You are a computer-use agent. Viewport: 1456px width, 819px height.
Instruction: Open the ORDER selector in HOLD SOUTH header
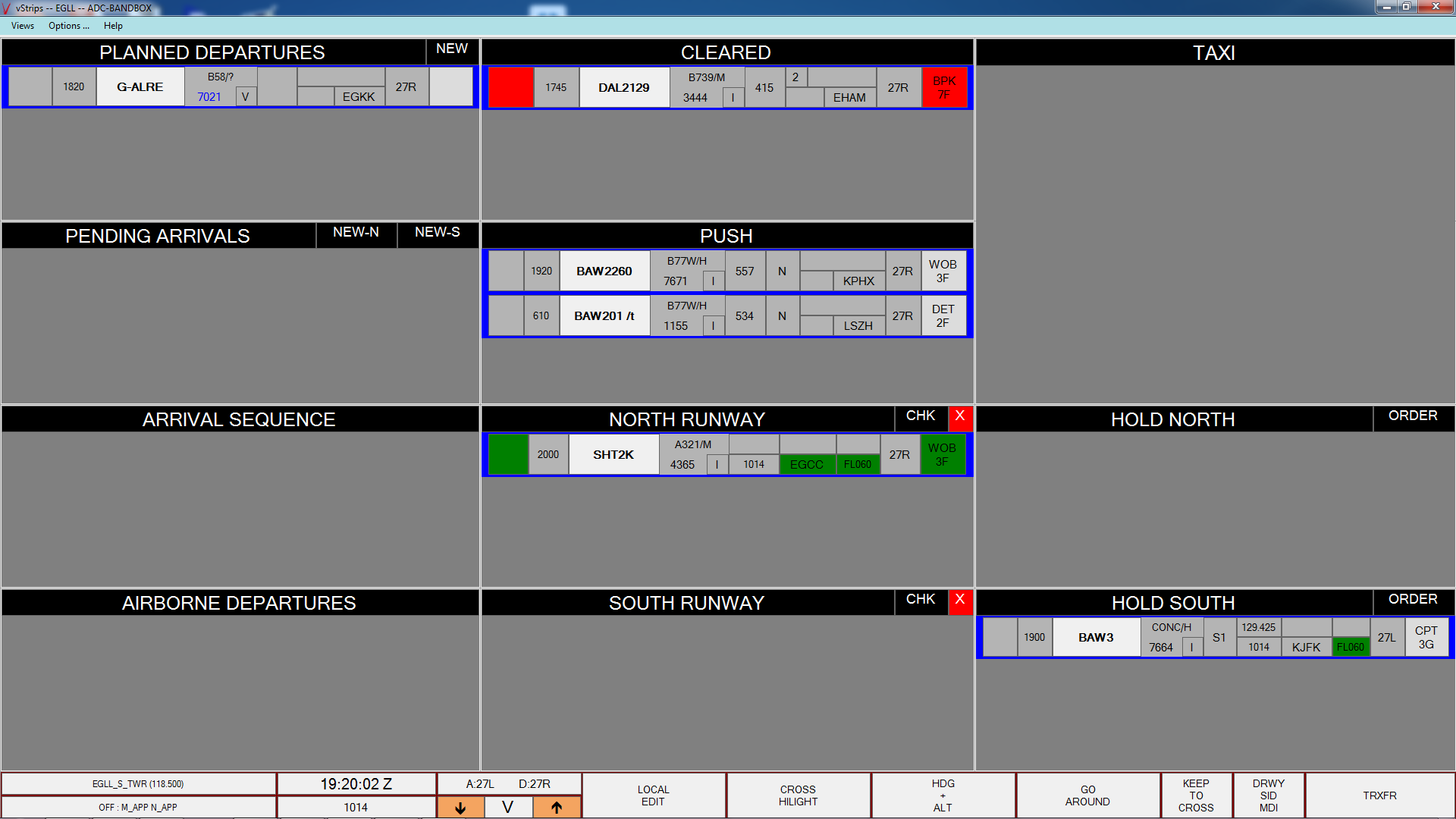1414,600
